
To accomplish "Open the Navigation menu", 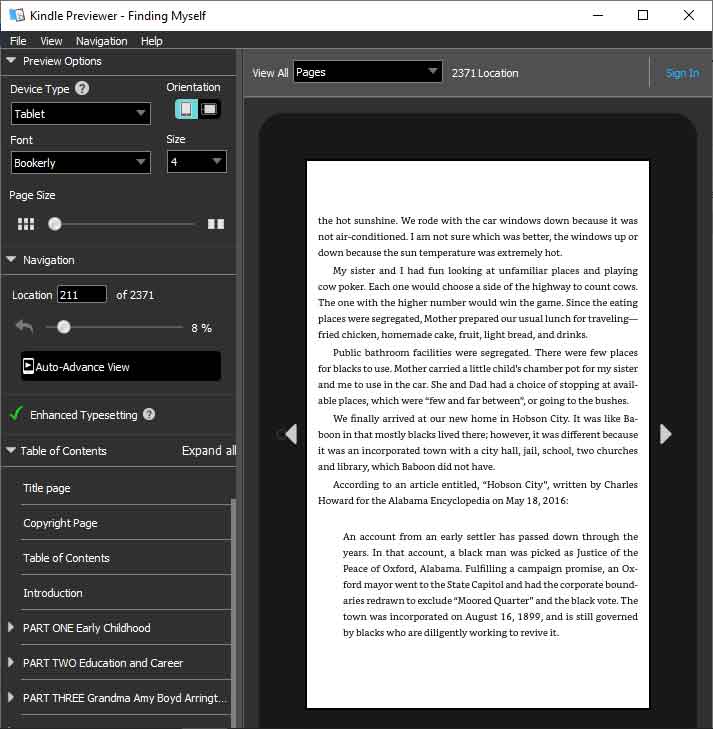I will pyautogui.click(x=101, y=41).
